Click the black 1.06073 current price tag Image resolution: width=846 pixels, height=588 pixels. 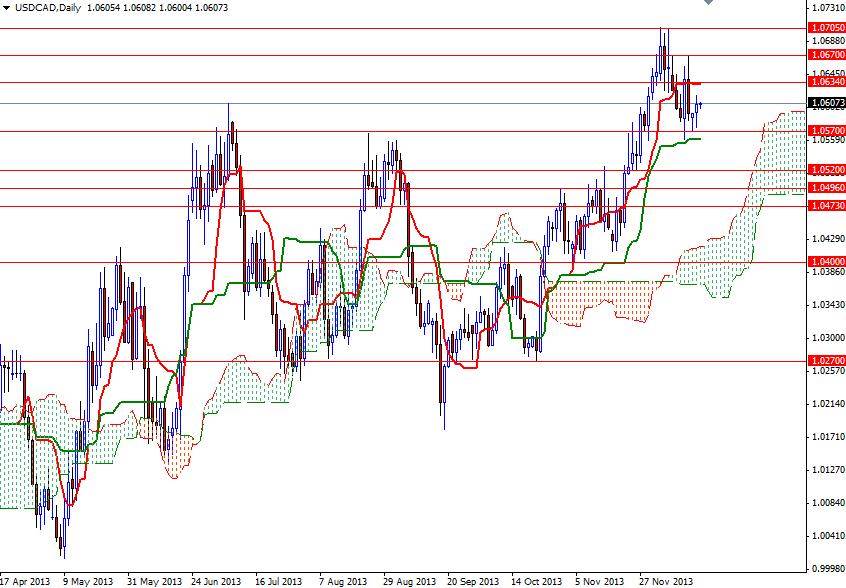click(822, 103)
